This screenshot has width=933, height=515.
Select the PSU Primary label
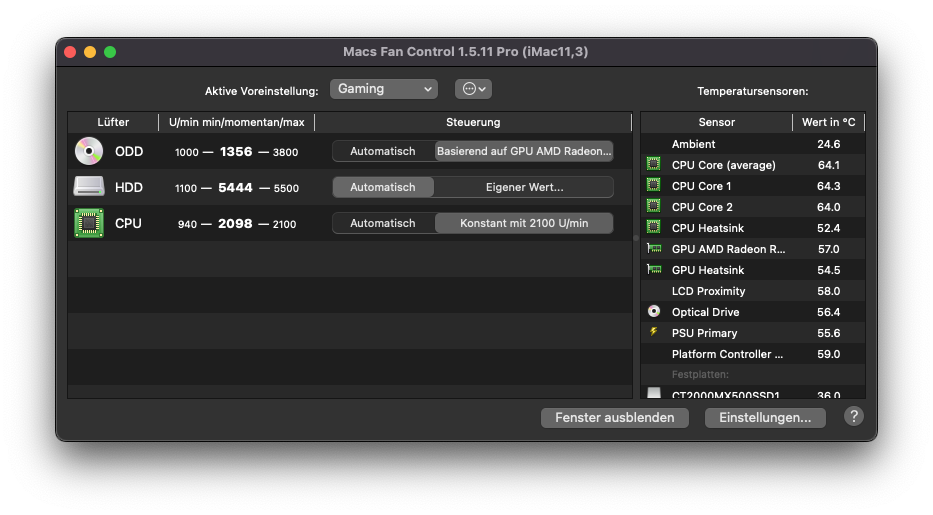coord(704,333)
